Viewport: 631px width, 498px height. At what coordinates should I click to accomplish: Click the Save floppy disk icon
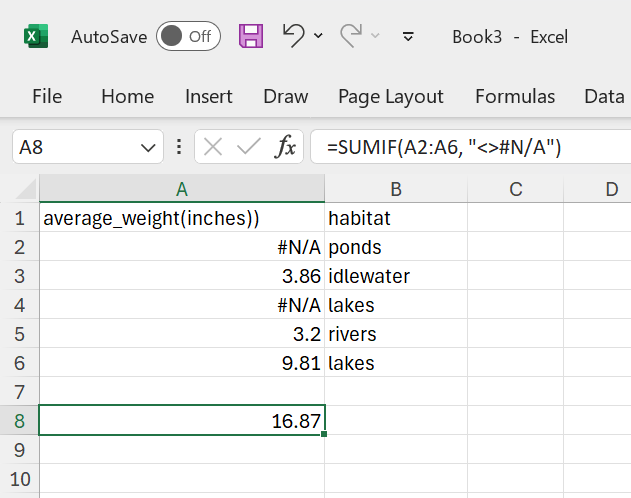(251, 37)
